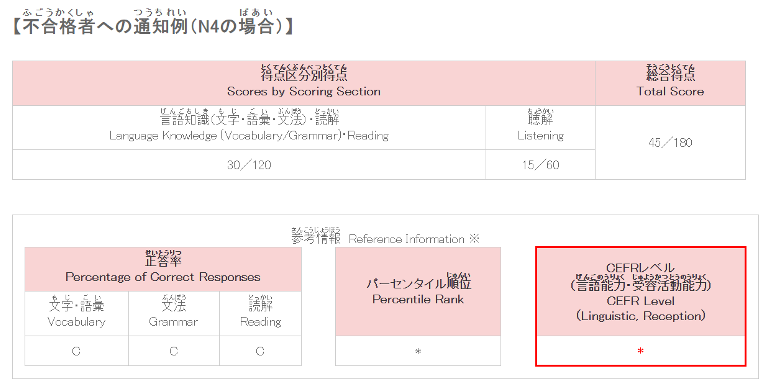The height and width of the screenshot is (385, 766).
Task: Select the 30/120 score value
Action: [x=249, y=165]
